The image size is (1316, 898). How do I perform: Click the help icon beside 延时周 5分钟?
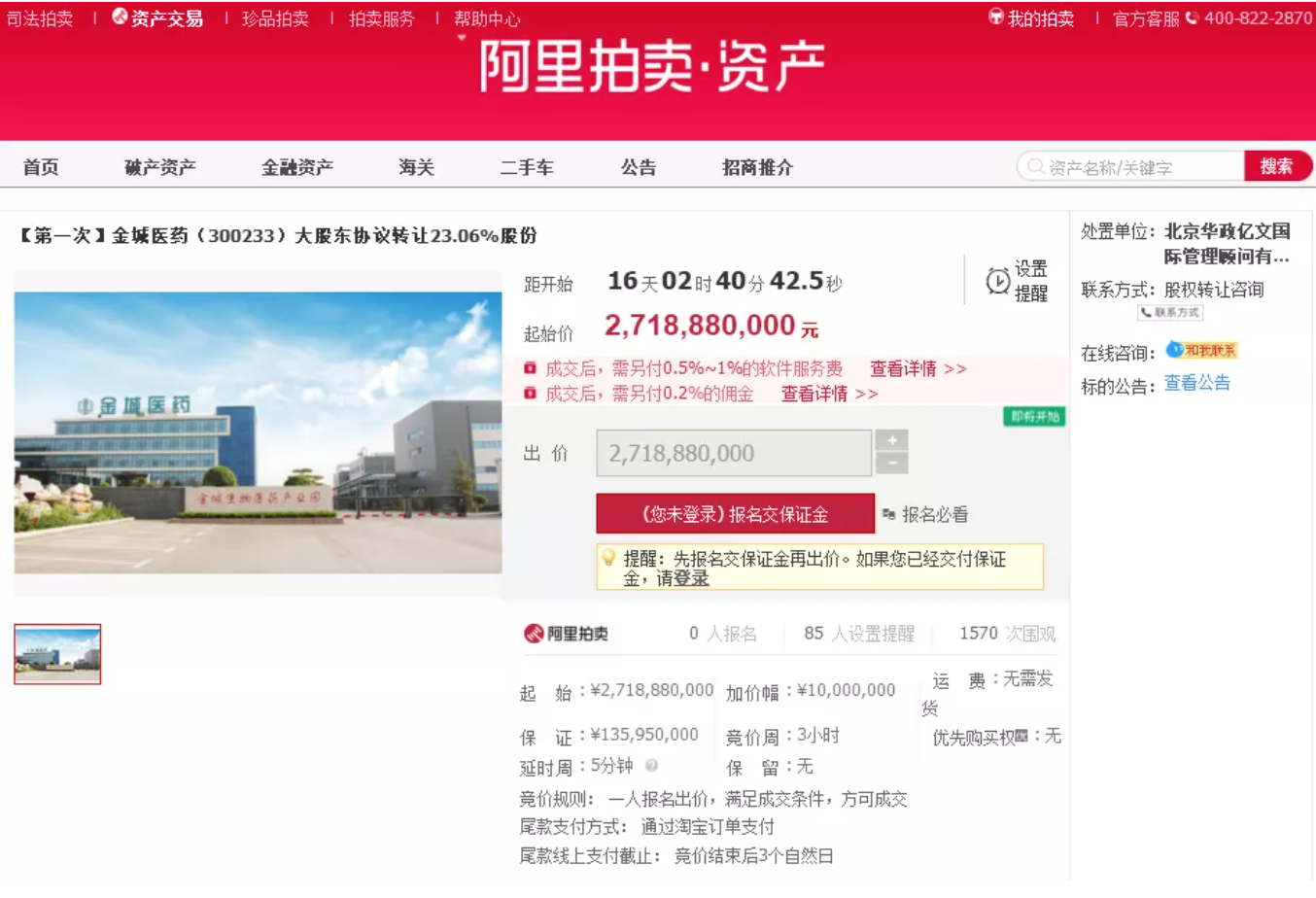(651, 766)
